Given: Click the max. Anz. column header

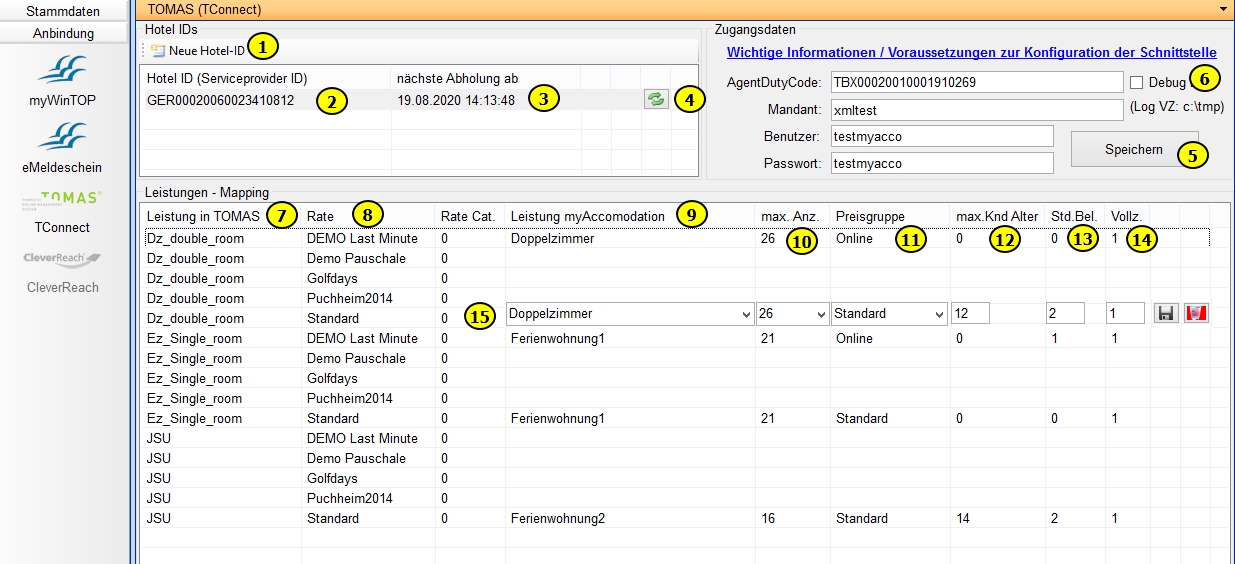Looking at the screenshot, I should click(790, 216).
